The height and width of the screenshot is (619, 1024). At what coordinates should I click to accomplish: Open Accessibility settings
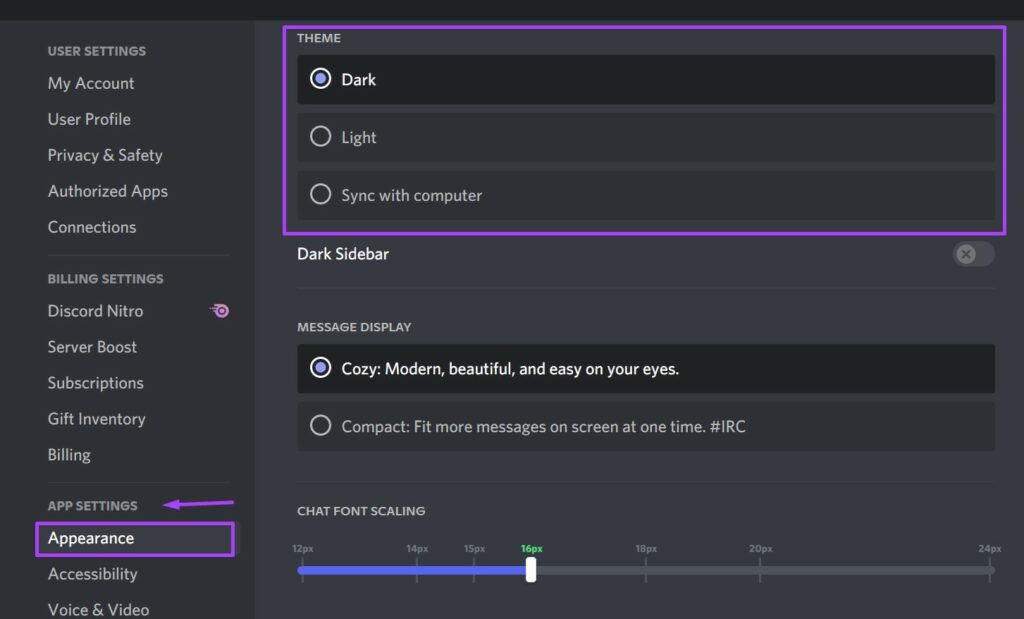93,574
